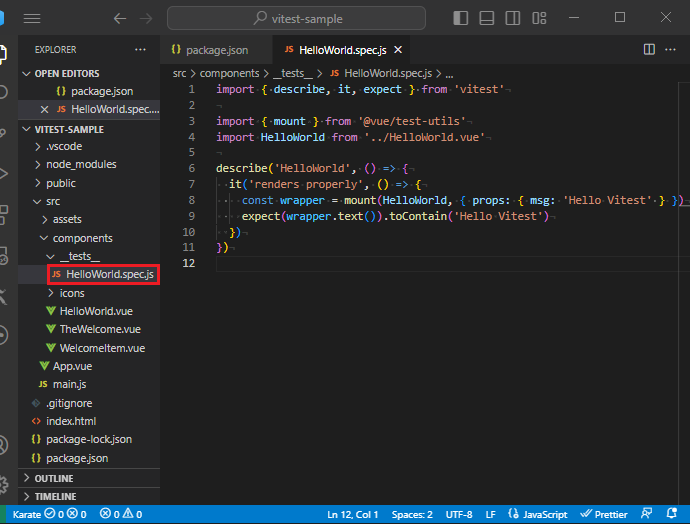Expand the .vscode folder

pos(89,146)
